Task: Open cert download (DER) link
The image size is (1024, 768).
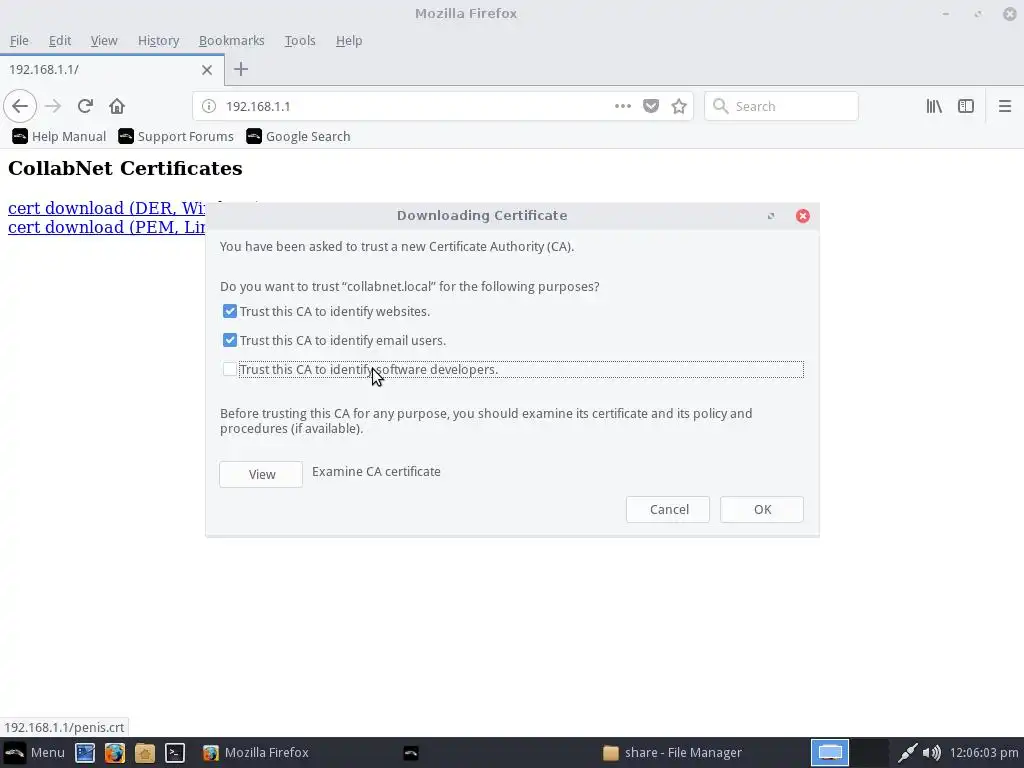Action: 106,208
